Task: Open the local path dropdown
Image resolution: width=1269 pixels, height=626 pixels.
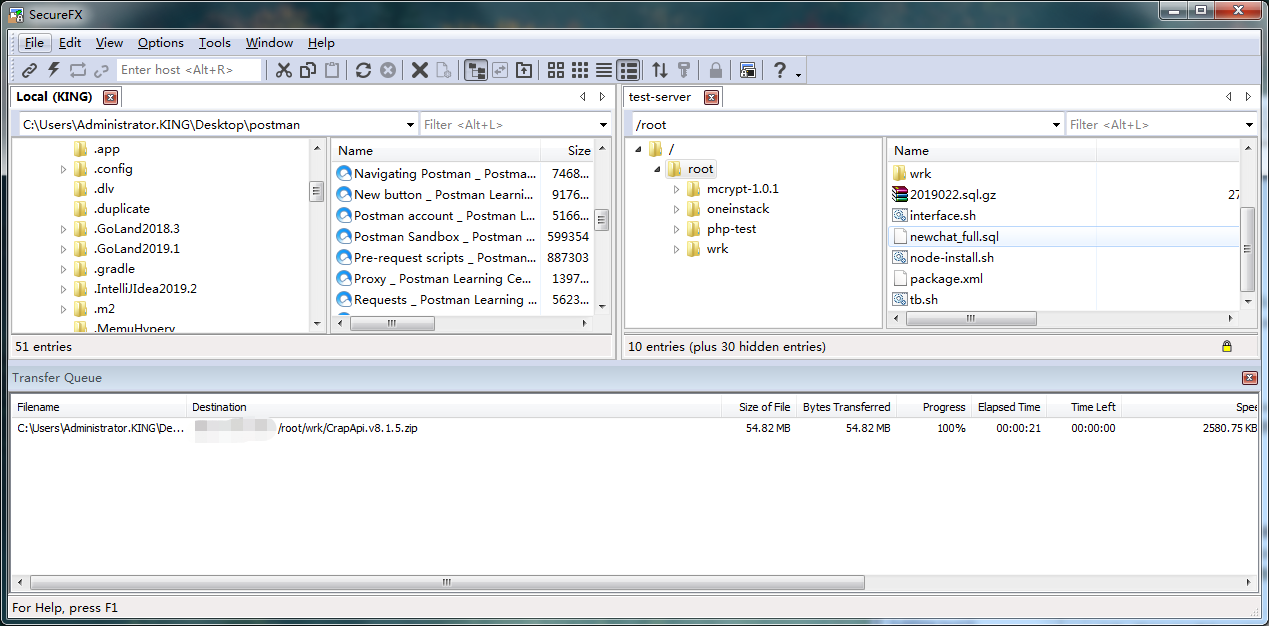Action: tap(411, 125)
